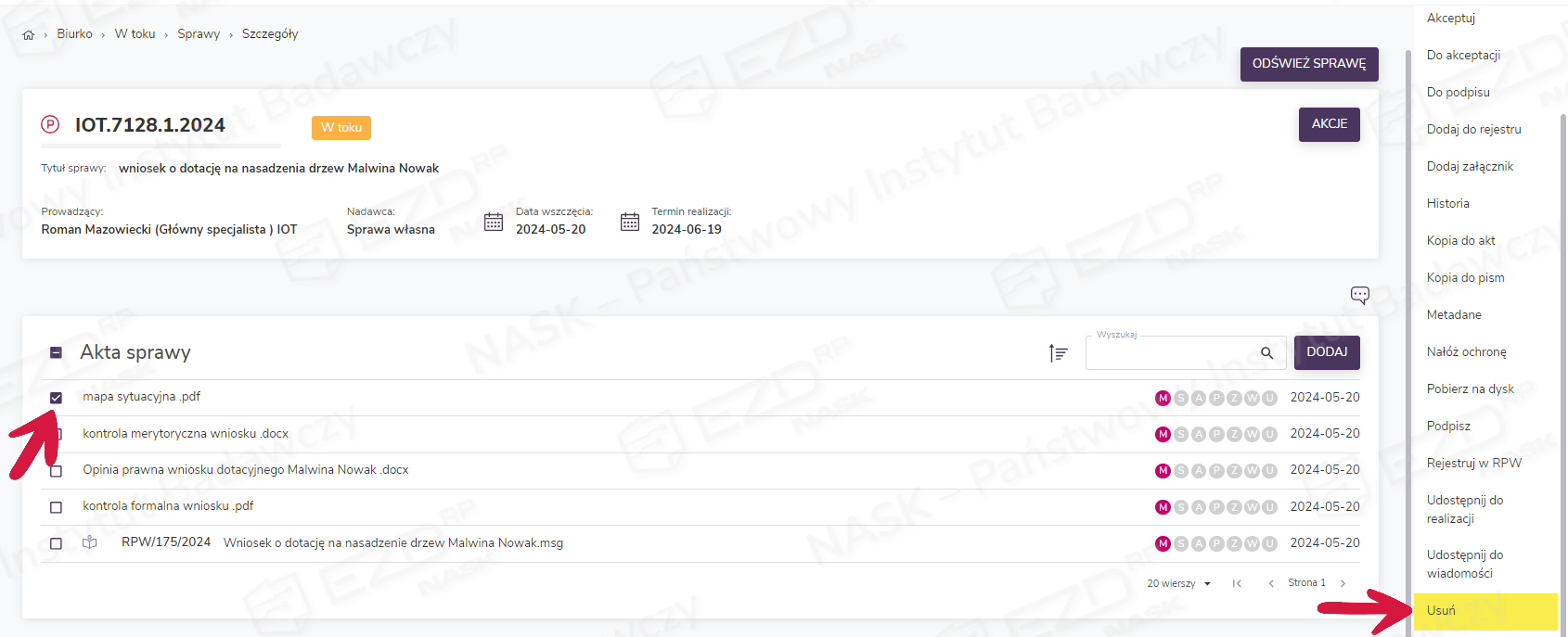This screenshot has width=1568, height=637.
Task: Click the calendar icon next to Data wszczęcia
Action: [494, 223]
